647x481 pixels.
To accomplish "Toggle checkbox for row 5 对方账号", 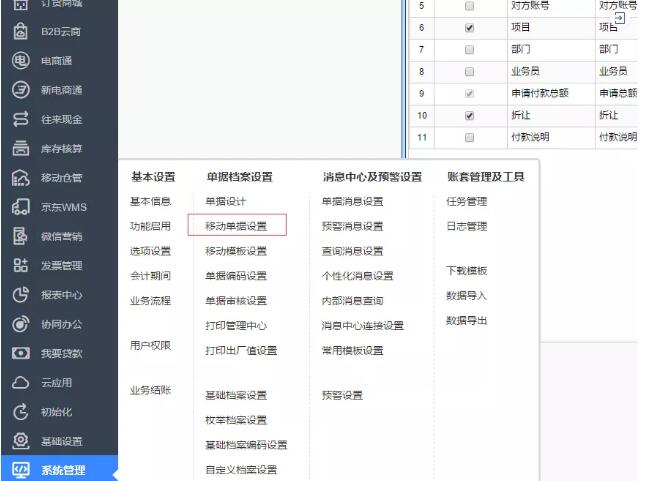I will pos(469,6).
